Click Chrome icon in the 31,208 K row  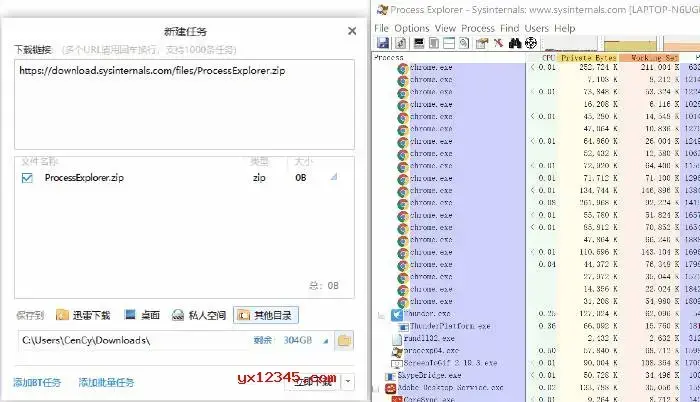click(x=403, y=302)
